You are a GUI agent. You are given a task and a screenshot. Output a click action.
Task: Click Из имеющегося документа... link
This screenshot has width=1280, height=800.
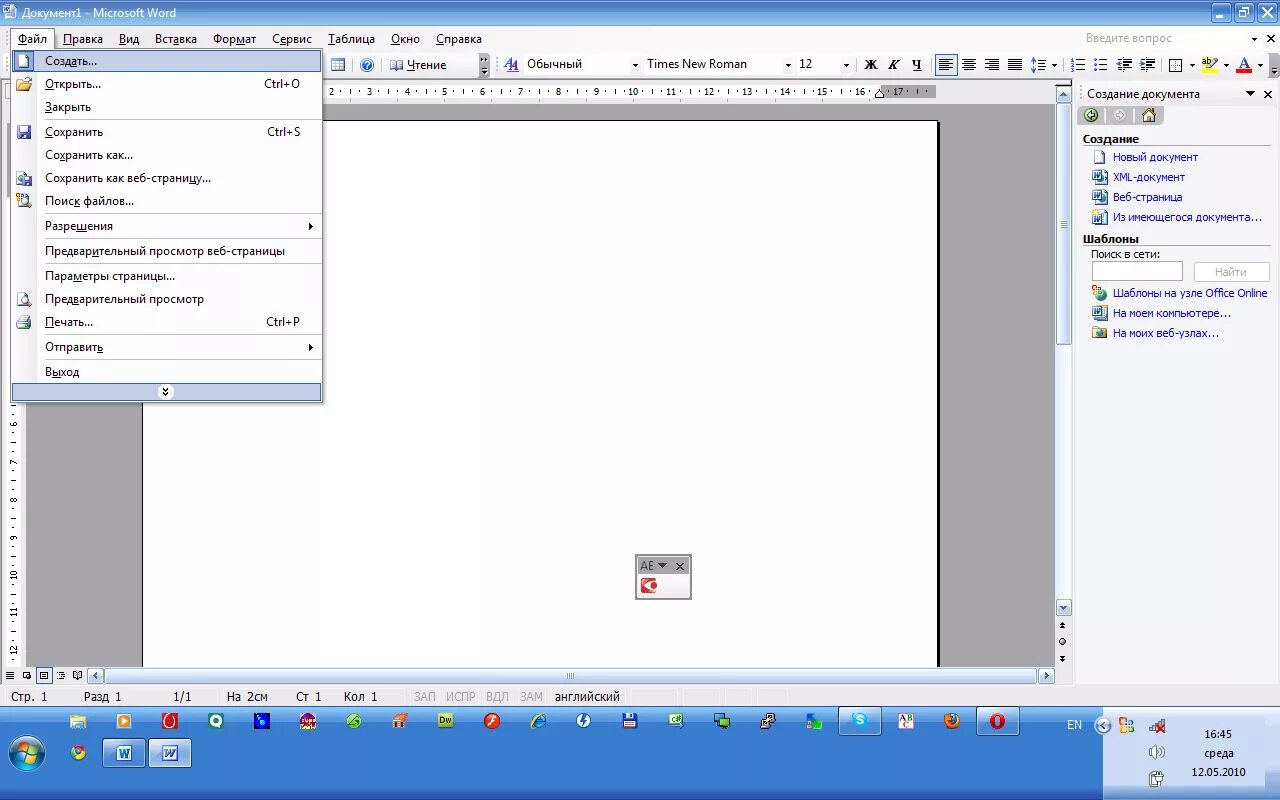(1187, 217)
